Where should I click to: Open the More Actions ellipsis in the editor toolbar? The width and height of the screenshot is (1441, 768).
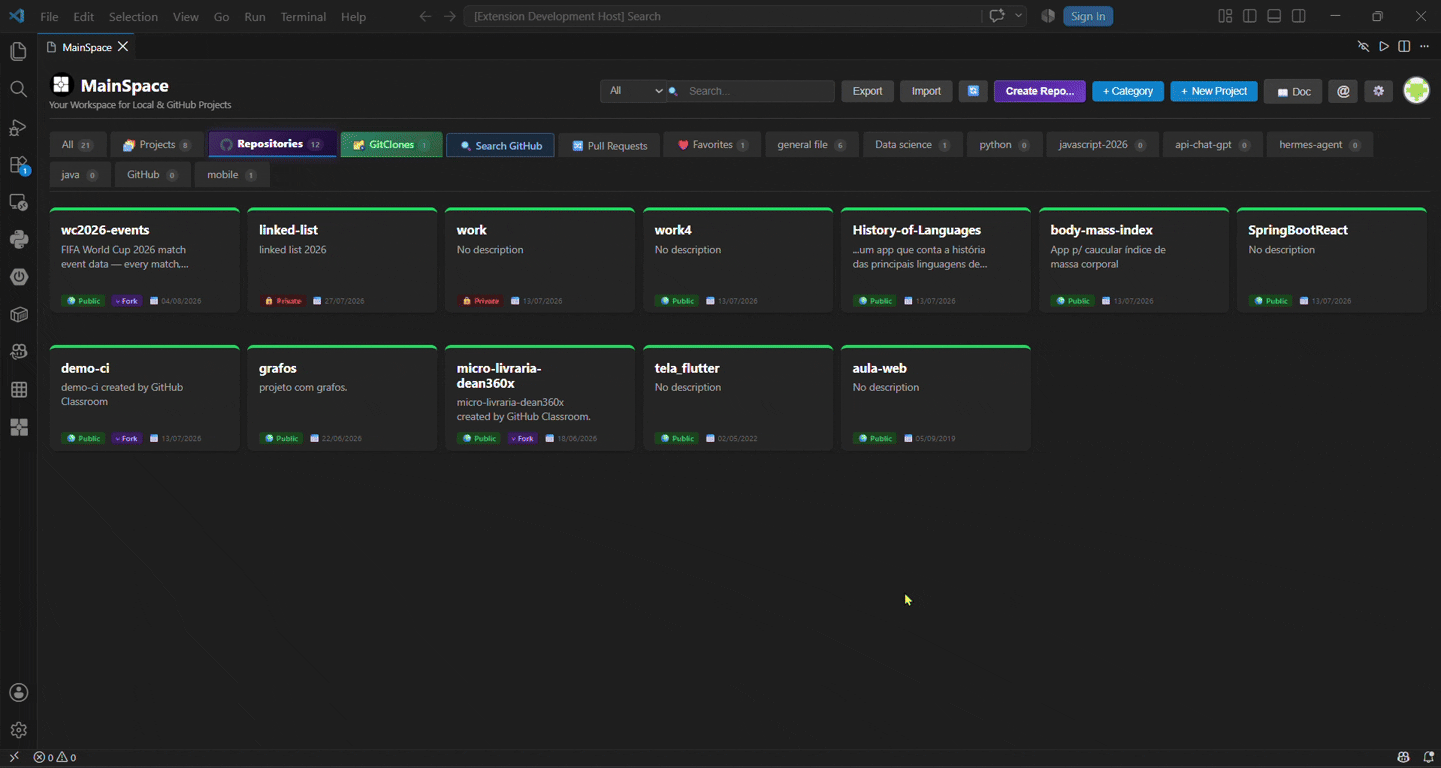pos(1425,47)
